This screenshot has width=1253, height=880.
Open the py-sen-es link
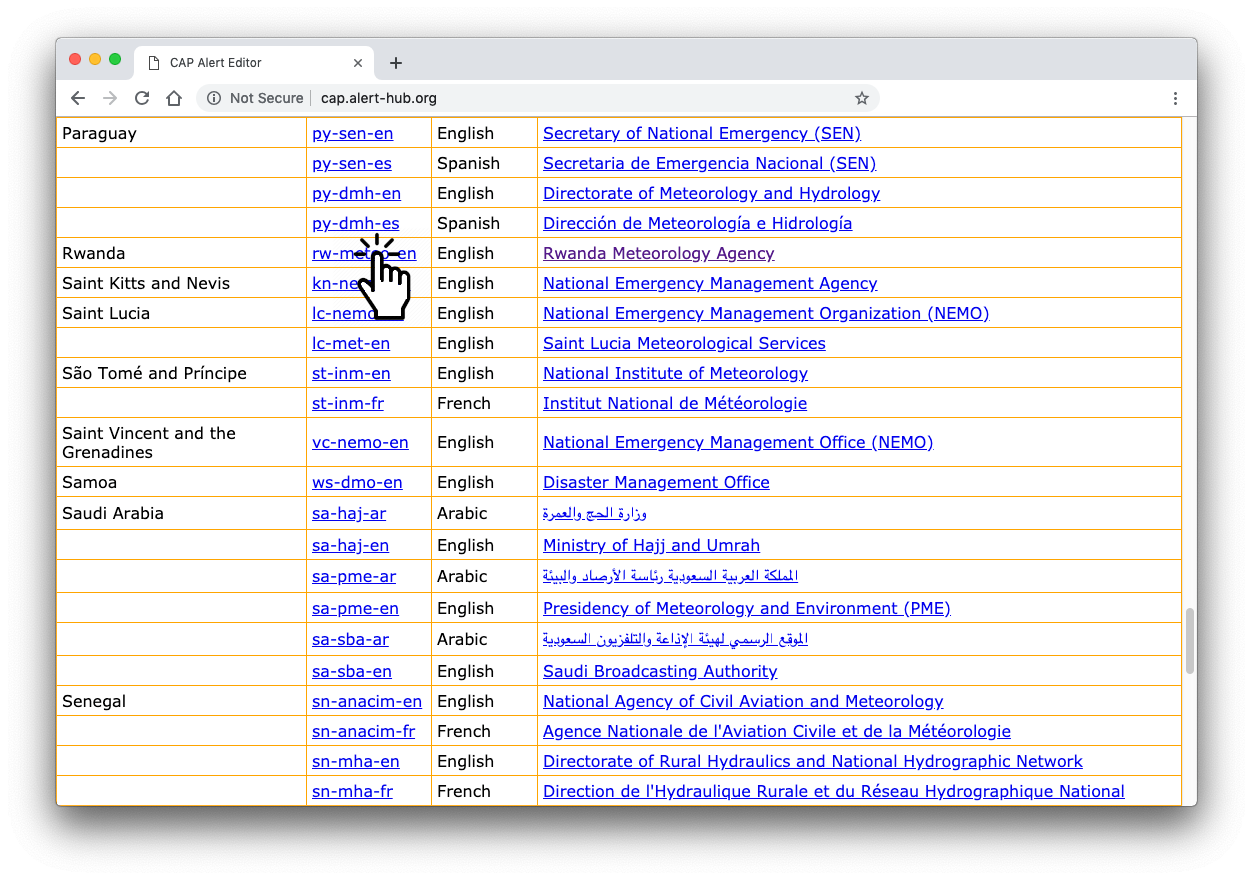(352, 163)
